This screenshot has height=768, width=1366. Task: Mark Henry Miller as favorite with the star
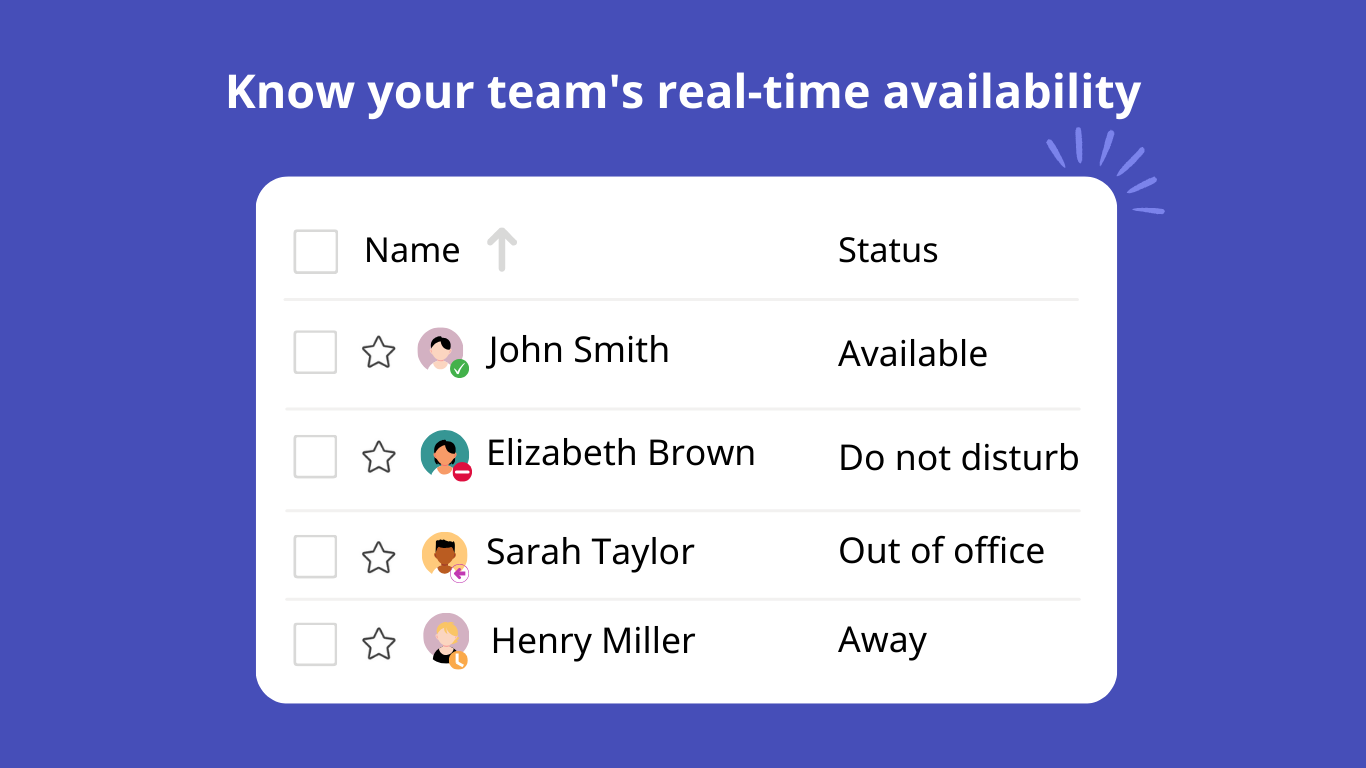tap(379, 645)
